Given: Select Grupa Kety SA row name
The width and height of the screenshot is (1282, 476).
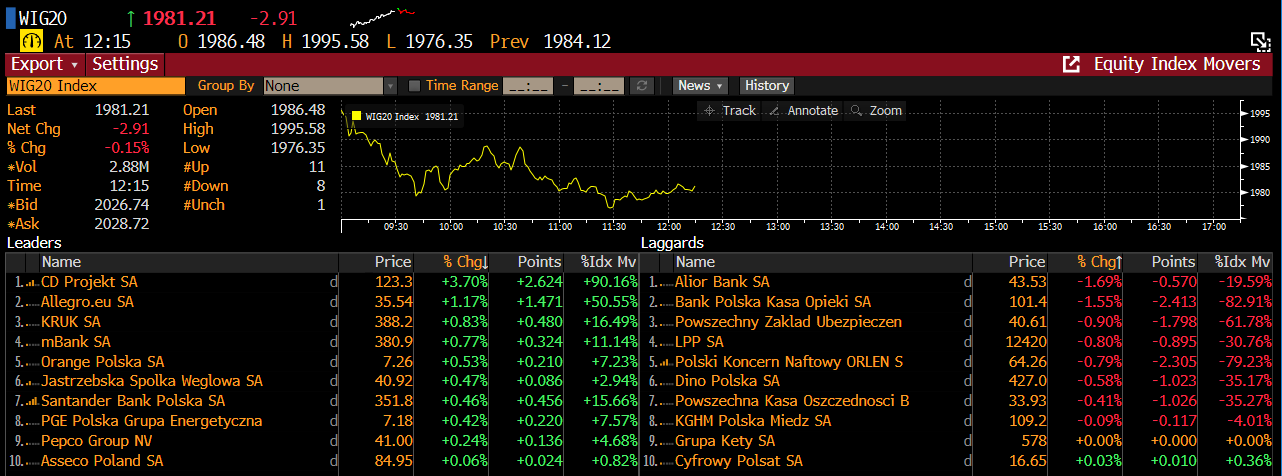Looking at the screenshot, I should click(x=725, y=441).
